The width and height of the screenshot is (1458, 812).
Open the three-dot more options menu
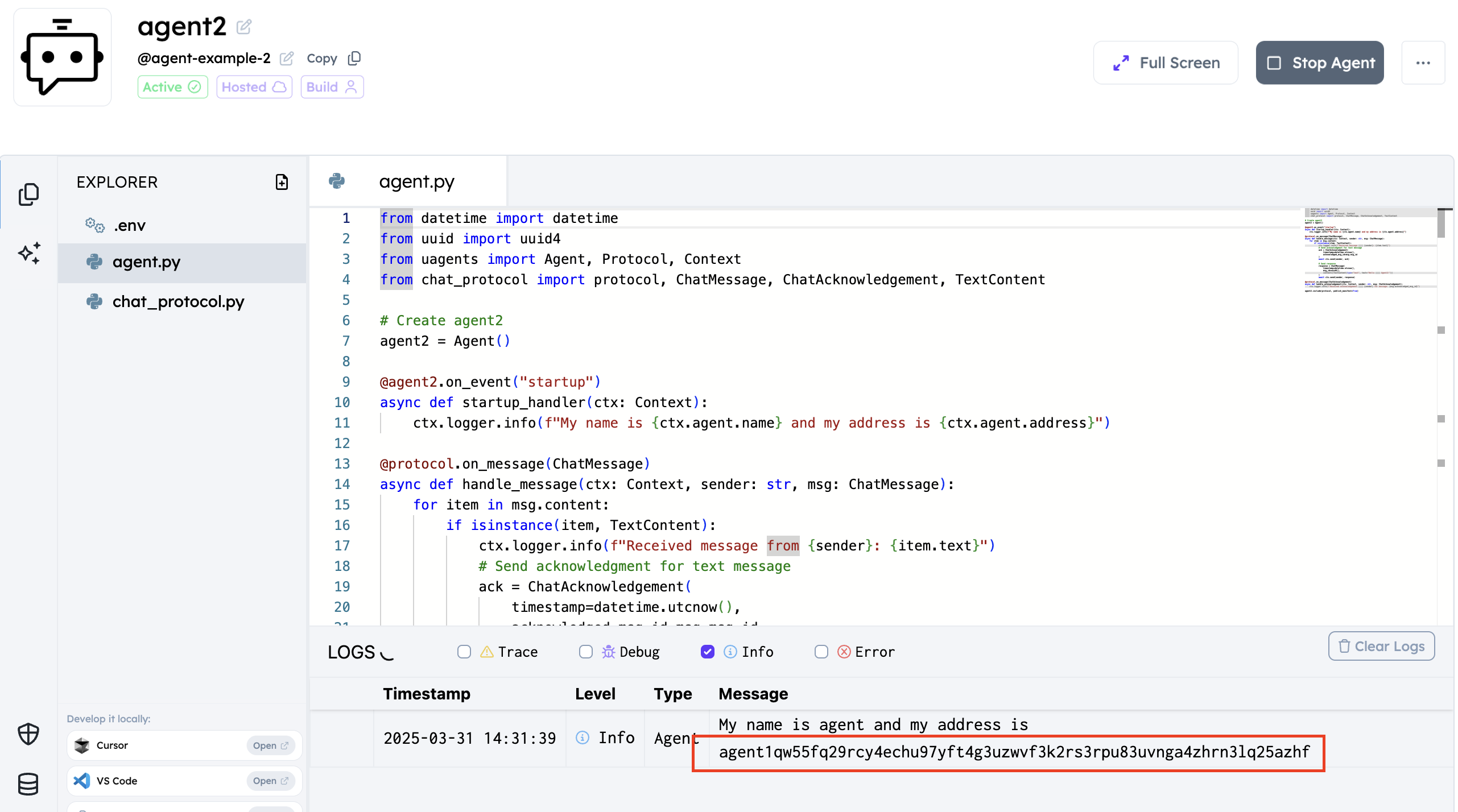click(x=1423, y=63)
